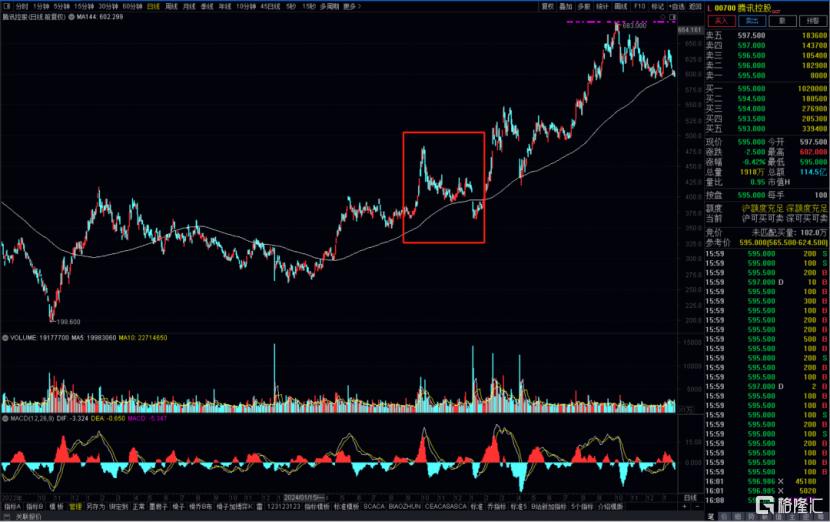This screenshot has height=522, width=830.
Task: Open the 复权 adjustment menu
Action: [547, 6]
